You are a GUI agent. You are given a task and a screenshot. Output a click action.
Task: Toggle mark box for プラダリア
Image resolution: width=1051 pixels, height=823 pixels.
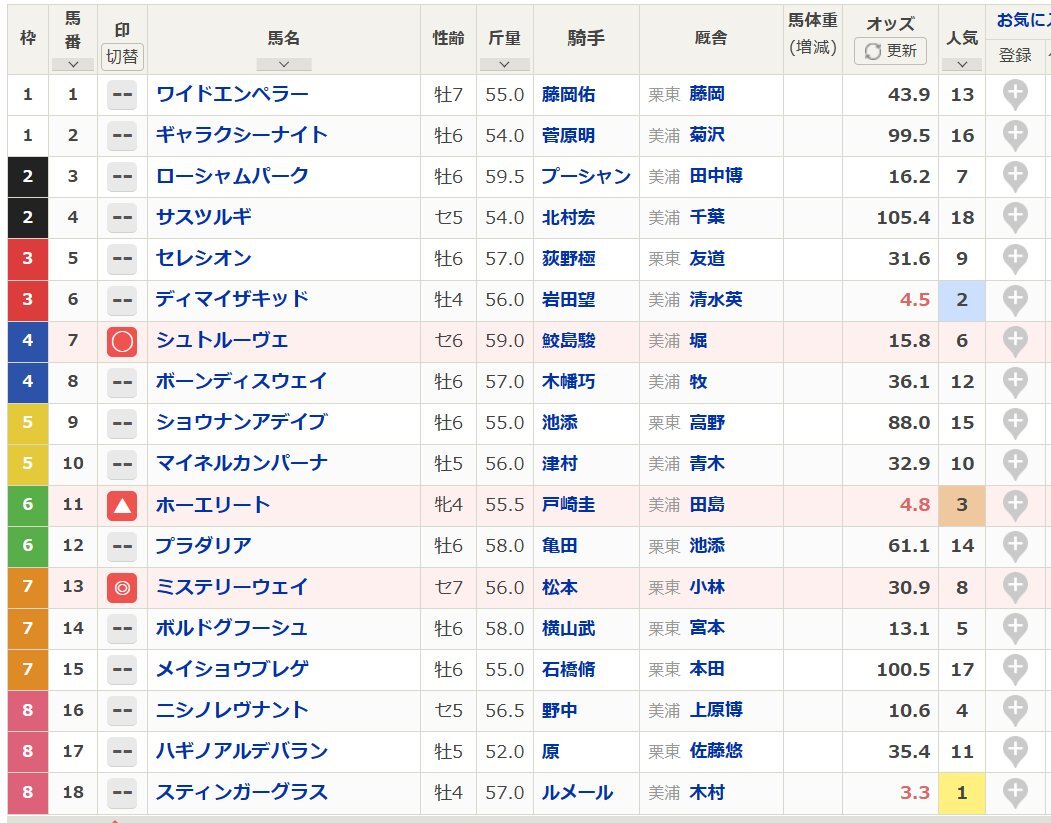tap(122, 546)
